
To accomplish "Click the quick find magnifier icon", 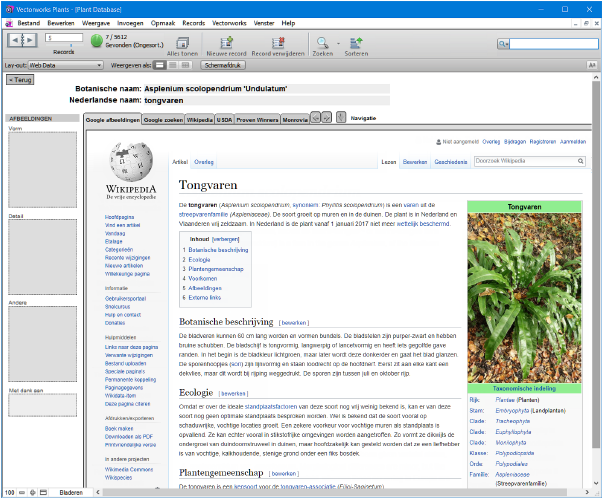I will [503, 44].
